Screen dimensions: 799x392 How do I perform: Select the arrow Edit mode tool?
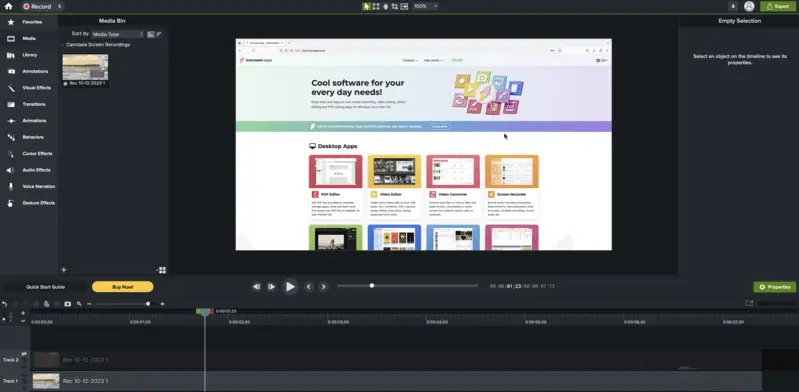coord(366,6)
